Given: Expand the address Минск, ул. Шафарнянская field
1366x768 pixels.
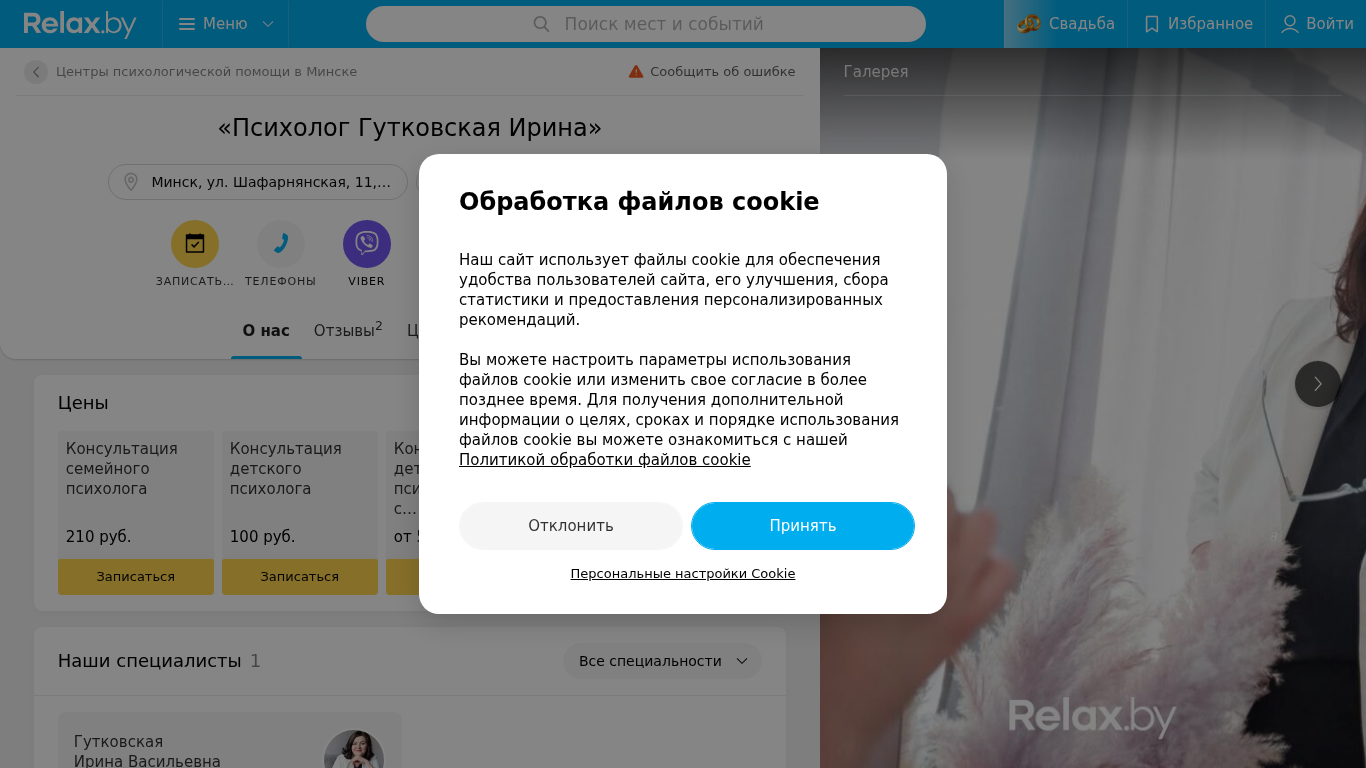Looking at the screenshot, I should point(258,182).
